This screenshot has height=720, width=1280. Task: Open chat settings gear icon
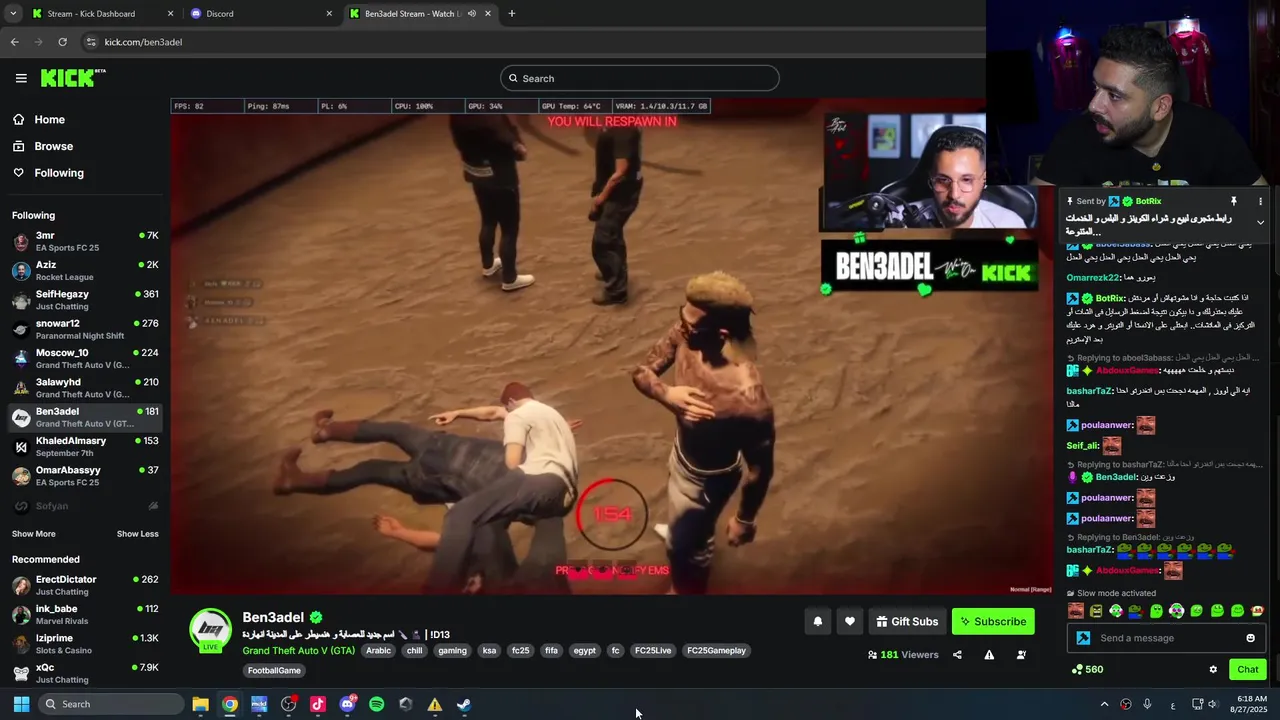[x=1213, y=670]
